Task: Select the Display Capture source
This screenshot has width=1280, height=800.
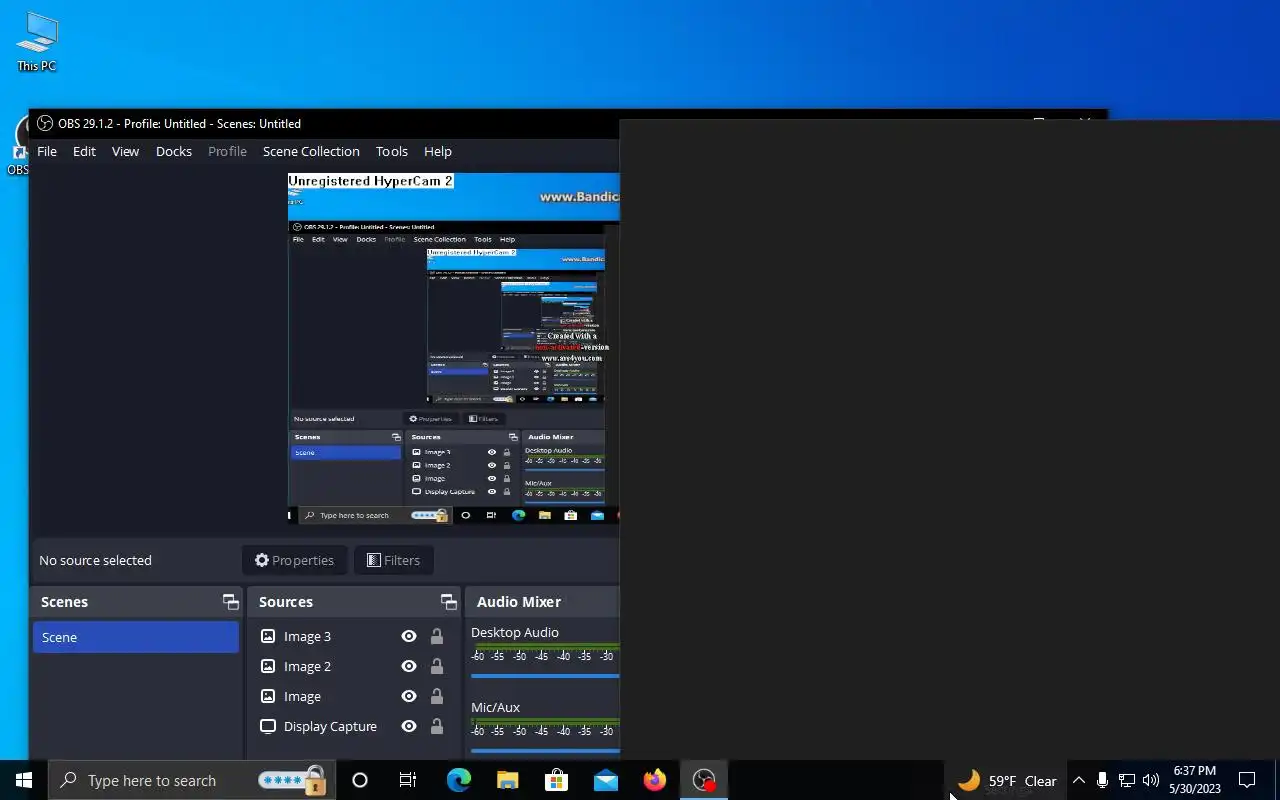Action: (x=330, y=726)
